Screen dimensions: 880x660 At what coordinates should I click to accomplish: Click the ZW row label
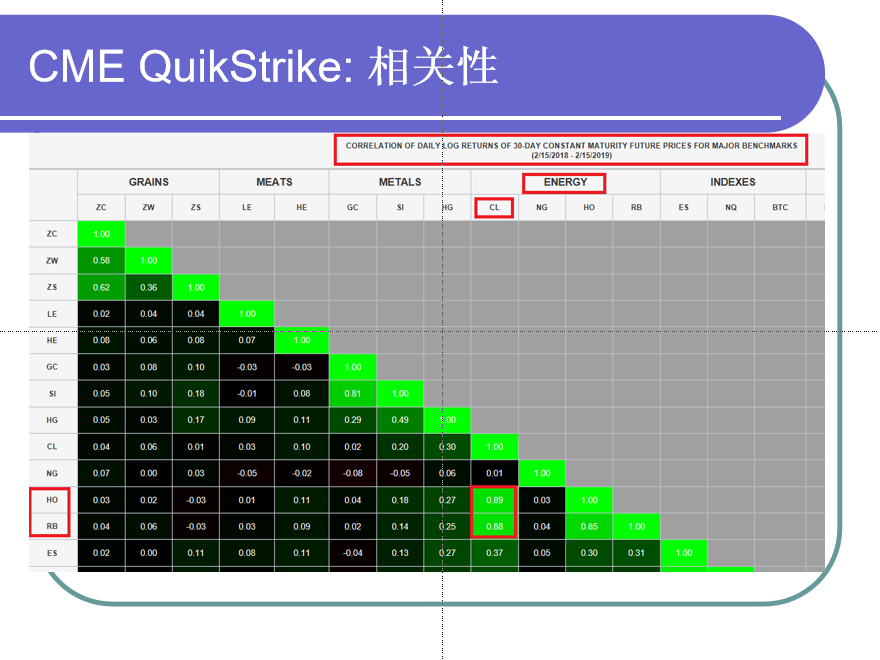point(52,260)
